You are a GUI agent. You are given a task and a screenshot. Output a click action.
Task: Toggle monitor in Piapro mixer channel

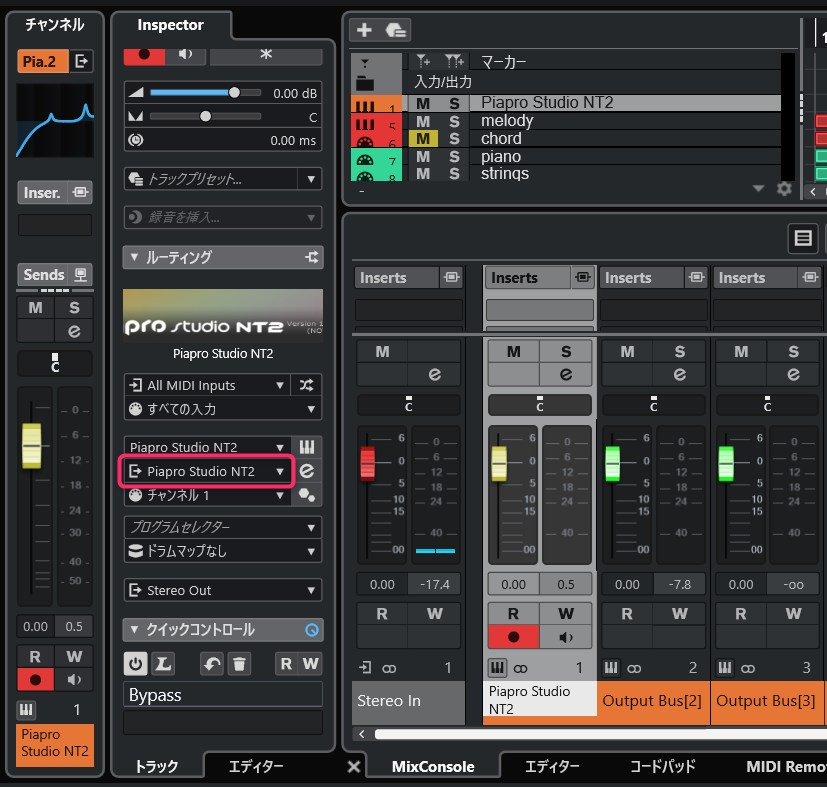565,637
